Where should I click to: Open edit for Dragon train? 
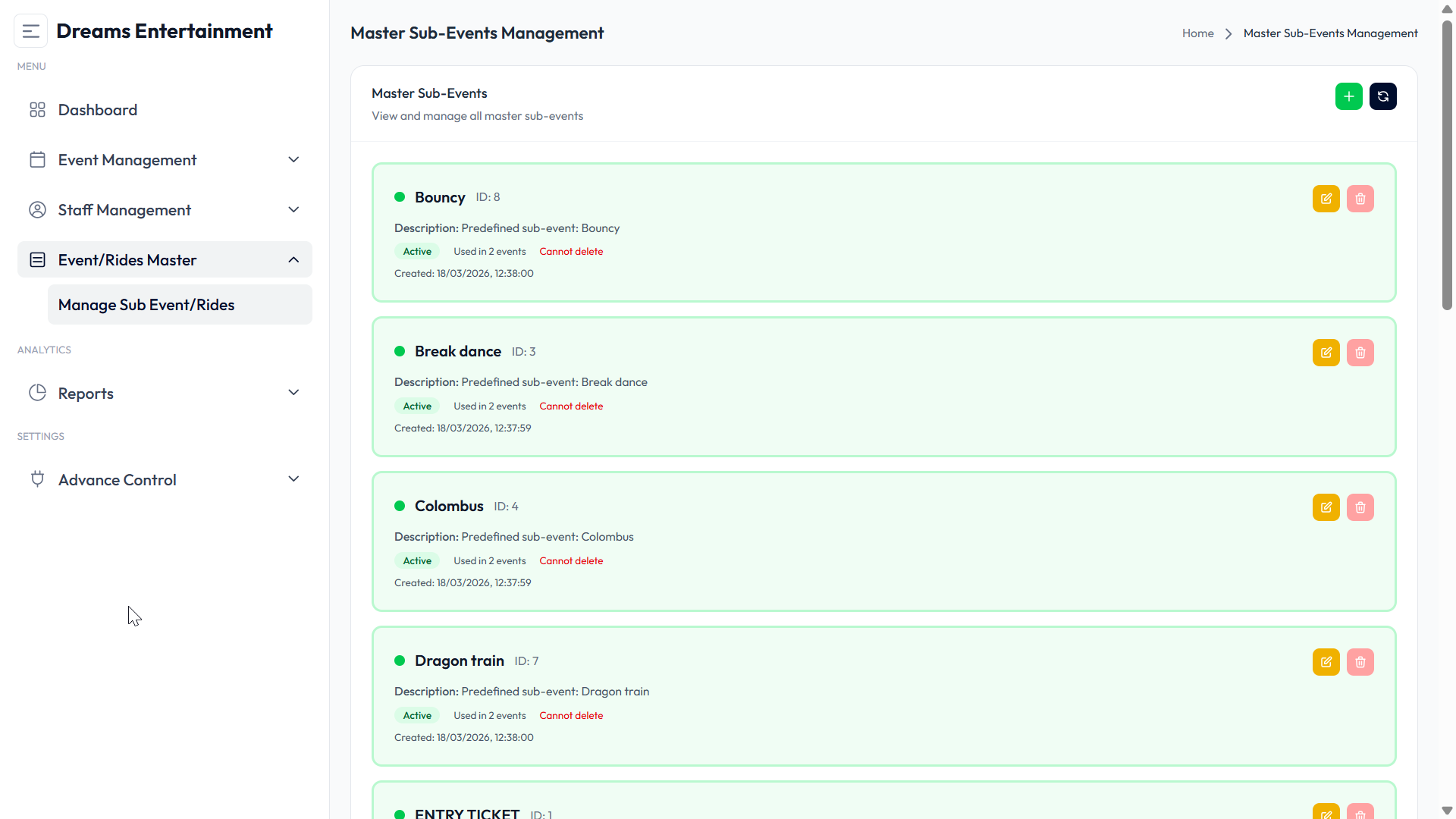(x=1326, y=662)
